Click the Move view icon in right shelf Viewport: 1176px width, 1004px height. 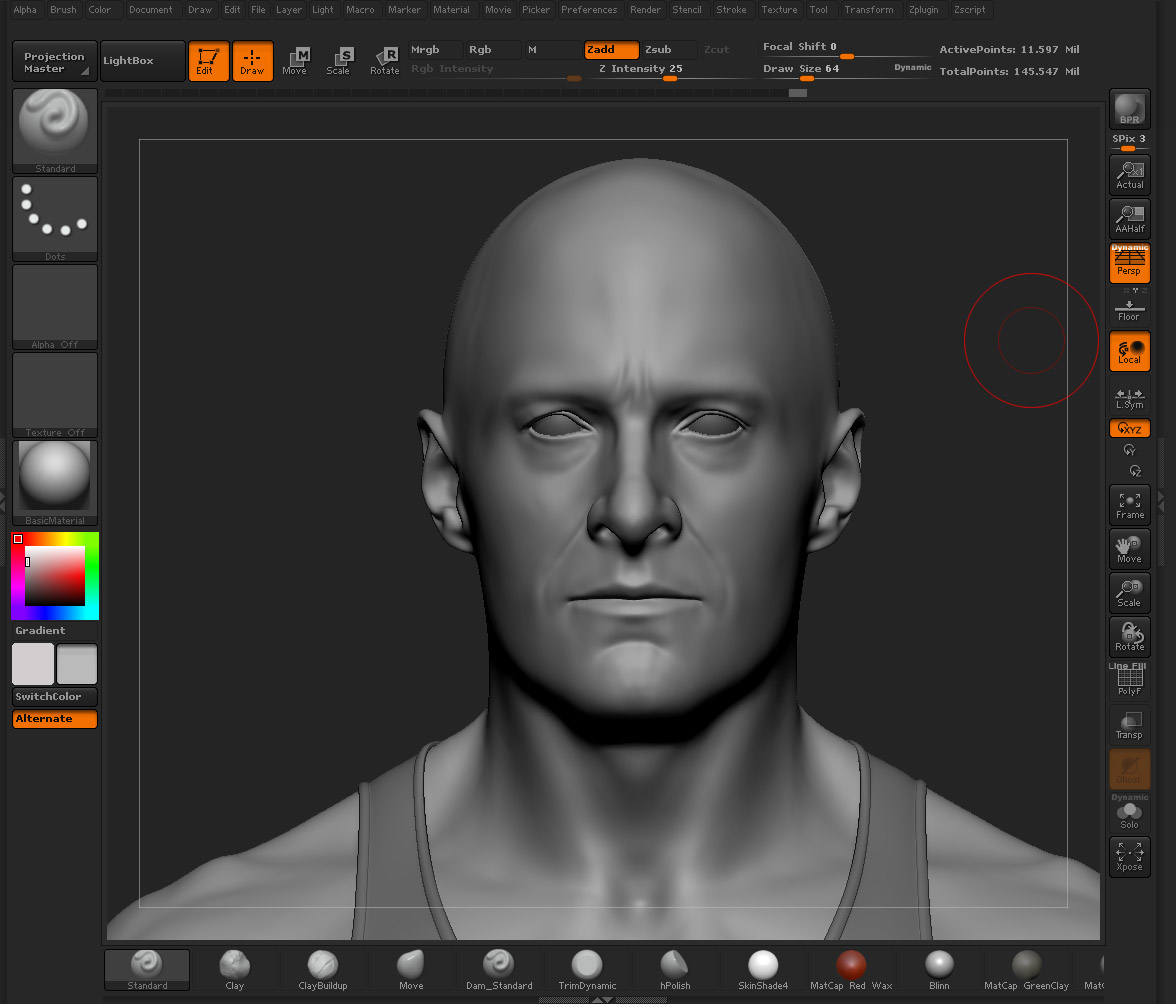coord(1130,549)
